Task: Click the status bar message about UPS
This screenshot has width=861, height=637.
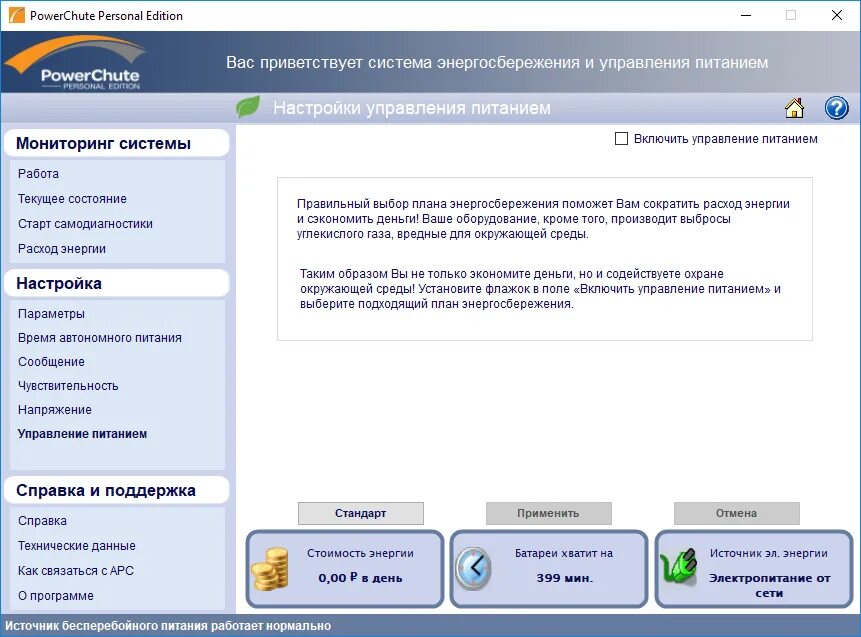Action: (x=168, y=626)
